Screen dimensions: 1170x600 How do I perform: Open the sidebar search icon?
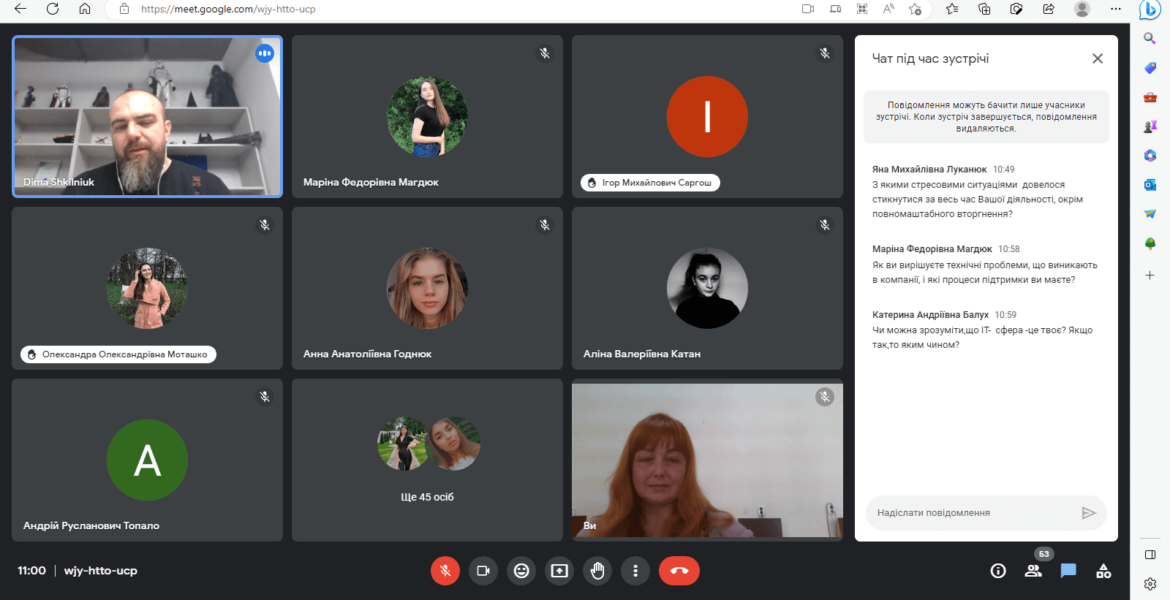pyautogui.click(x=1150, y=39)
